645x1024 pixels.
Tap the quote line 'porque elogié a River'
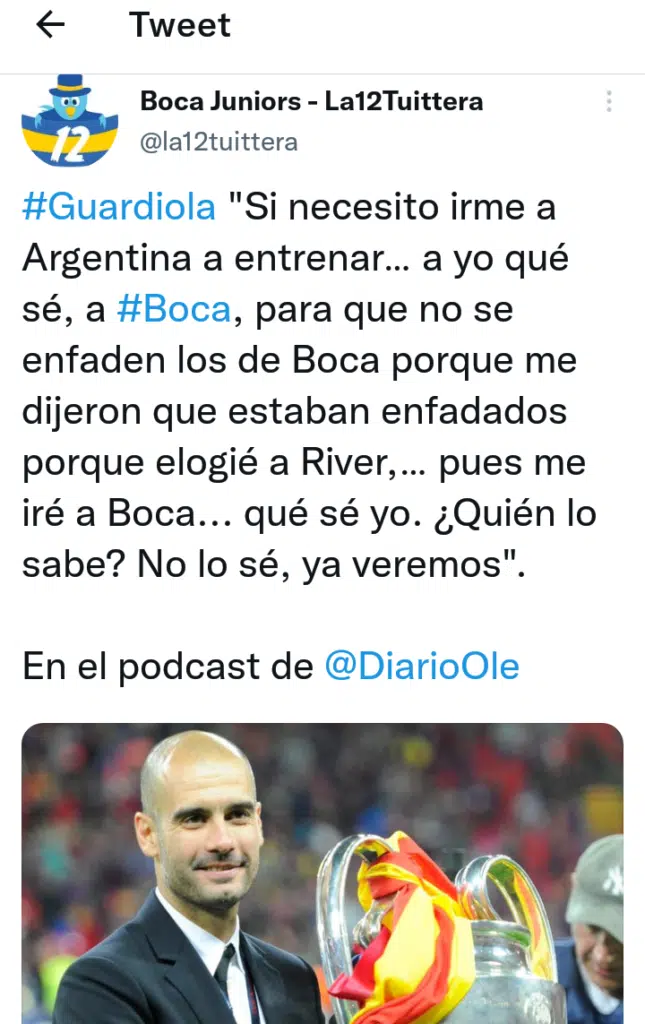pyautogui.click(x=210, y=463)
